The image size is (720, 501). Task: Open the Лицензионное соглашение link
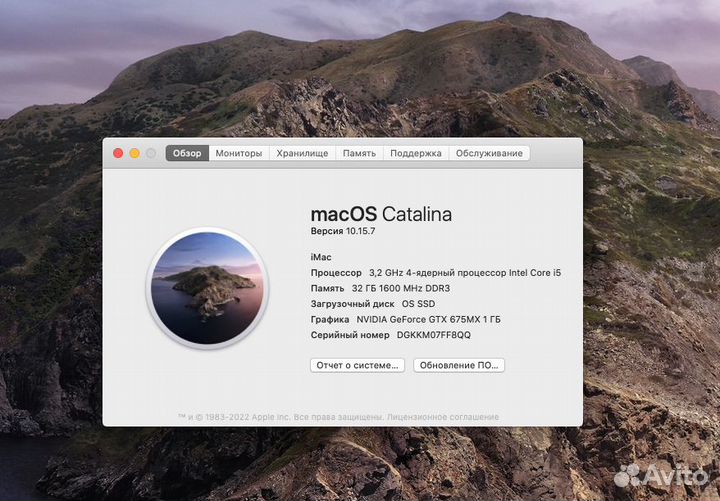tap(443, 417)
